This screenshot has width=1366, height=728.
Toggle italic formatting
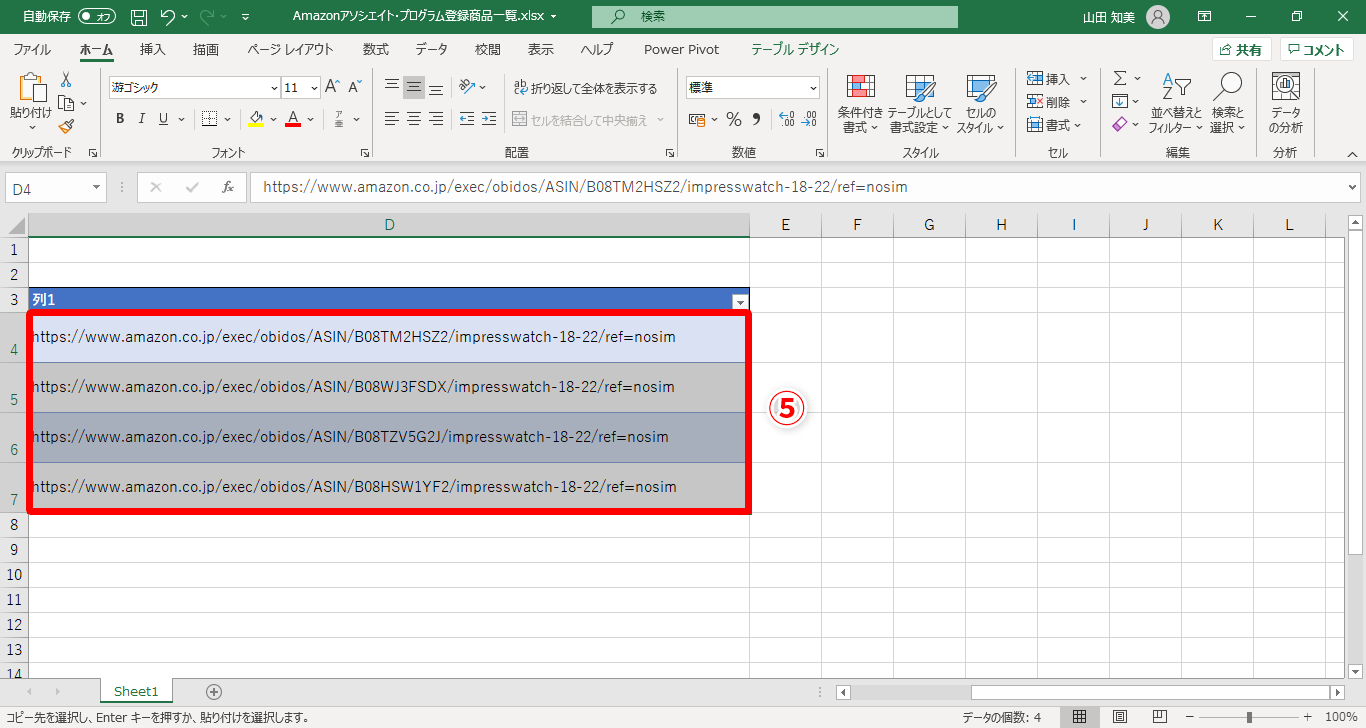[x=141, y=119]
